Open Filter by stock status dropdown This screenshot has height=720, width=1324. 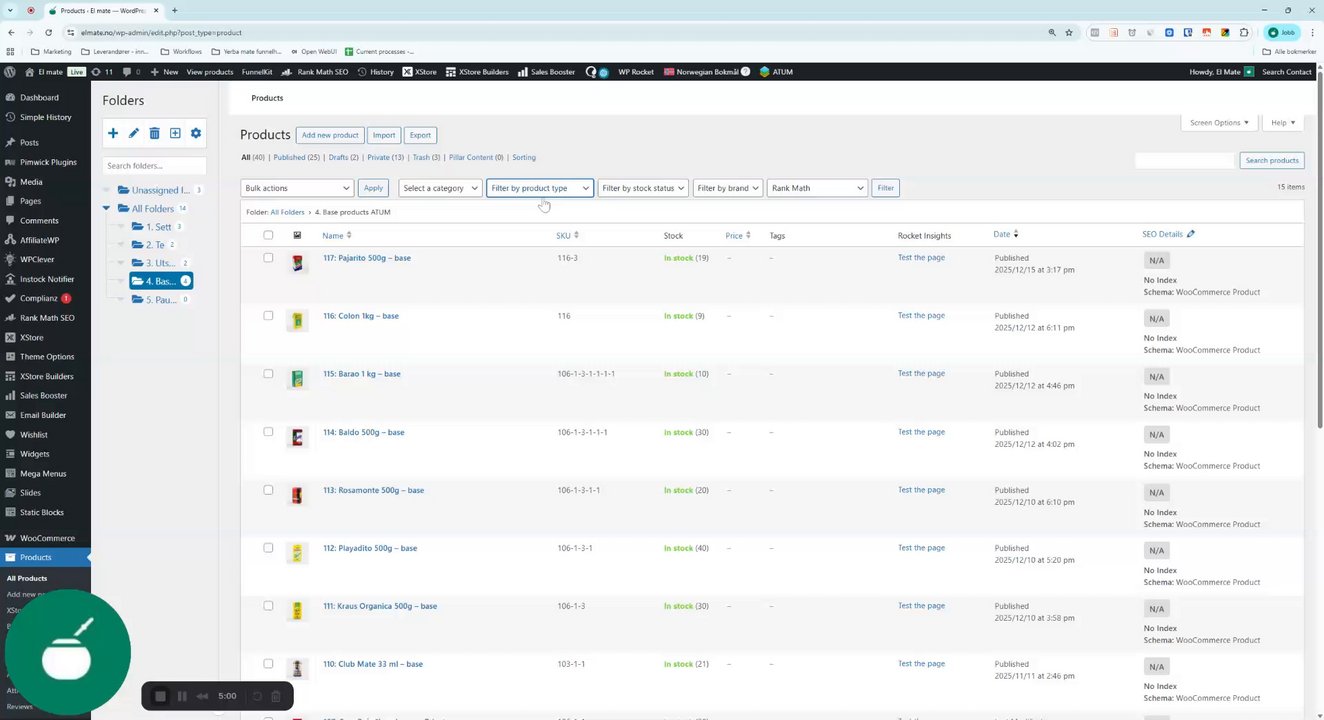pyautogui.click(x=643, y=188)
